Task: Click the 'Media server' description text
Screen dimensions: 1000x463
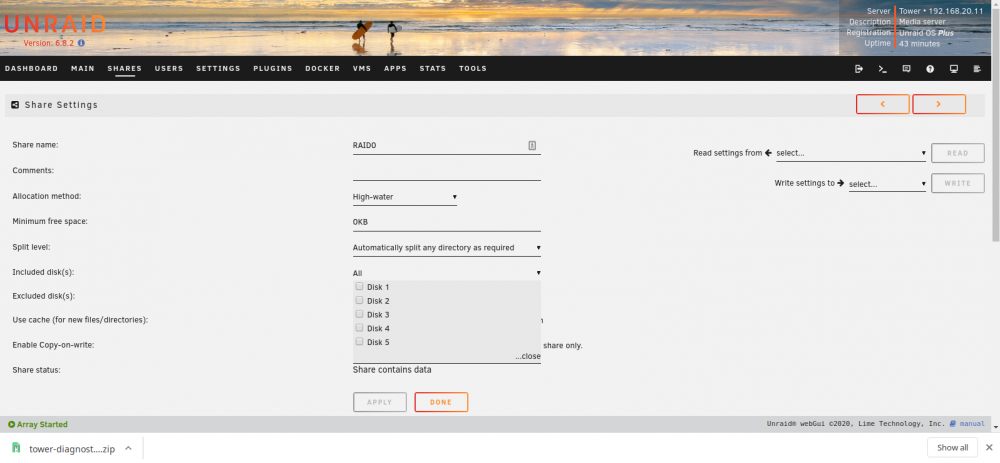Action: tap(922, 22)
